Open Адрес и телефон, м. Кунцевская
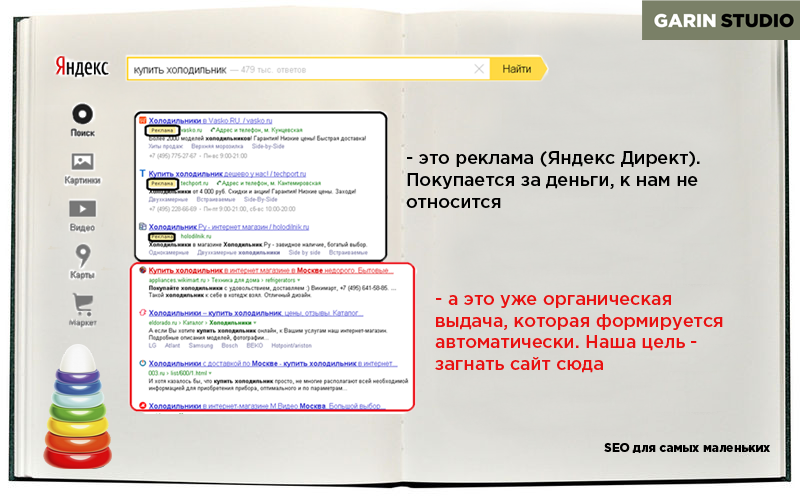This screenshot has height=496, width=800. point(257,130)
